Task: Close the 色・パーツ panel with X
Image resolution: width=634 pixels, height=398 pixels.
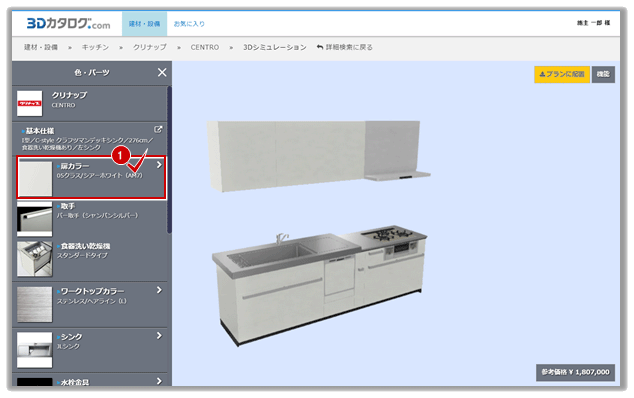Action: [x=162, y=72]
